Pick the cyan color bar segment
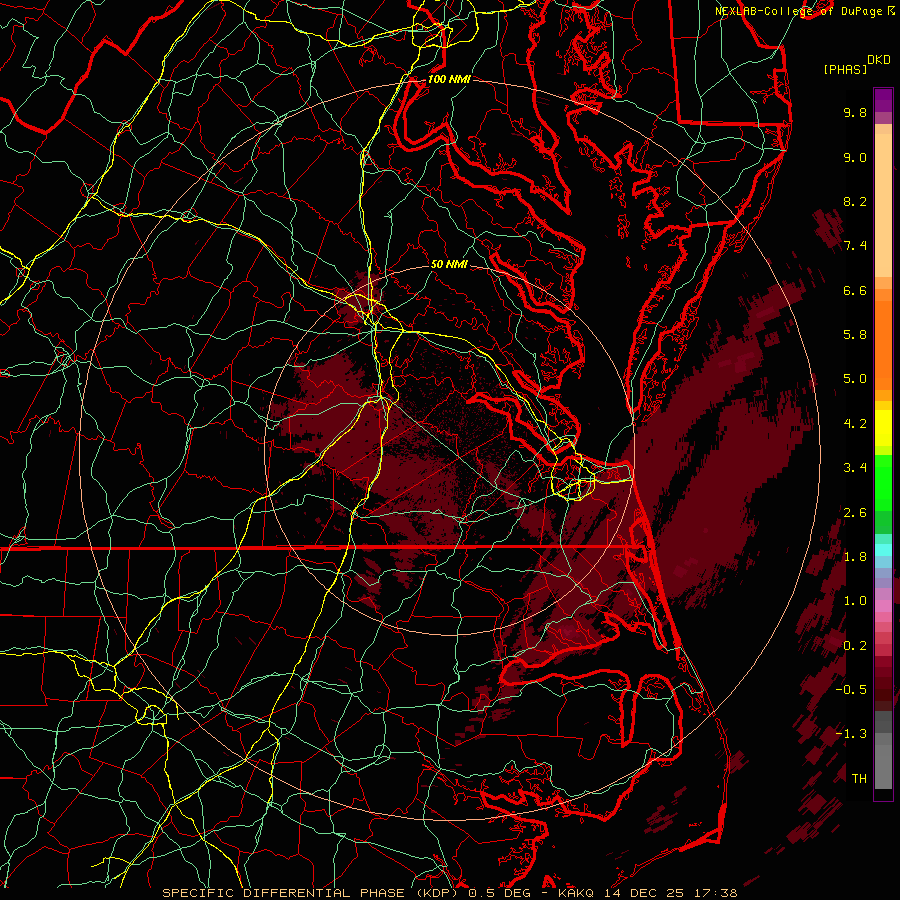 pyautogui.click(x=883, y=550)
